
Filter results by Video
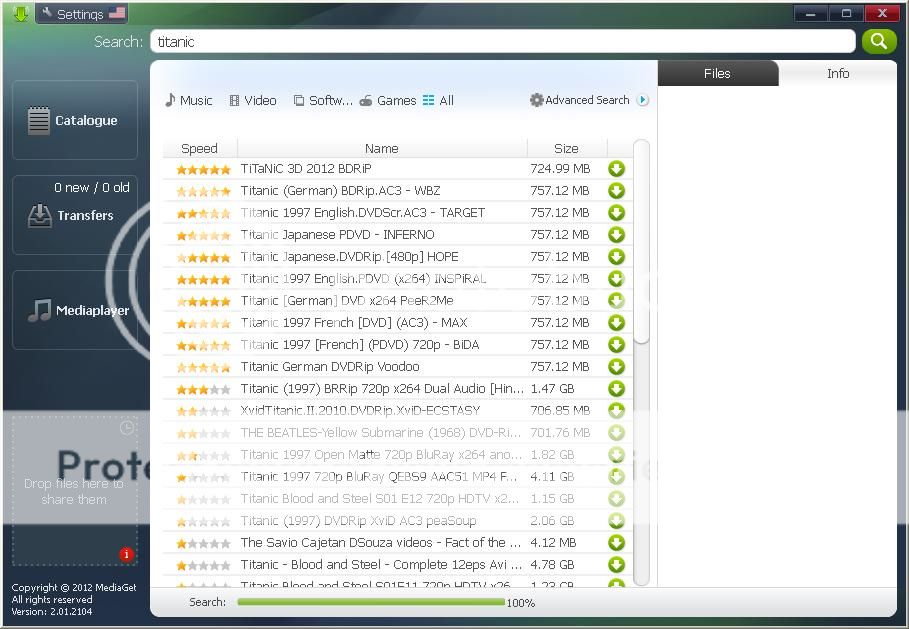coord(252,100)
